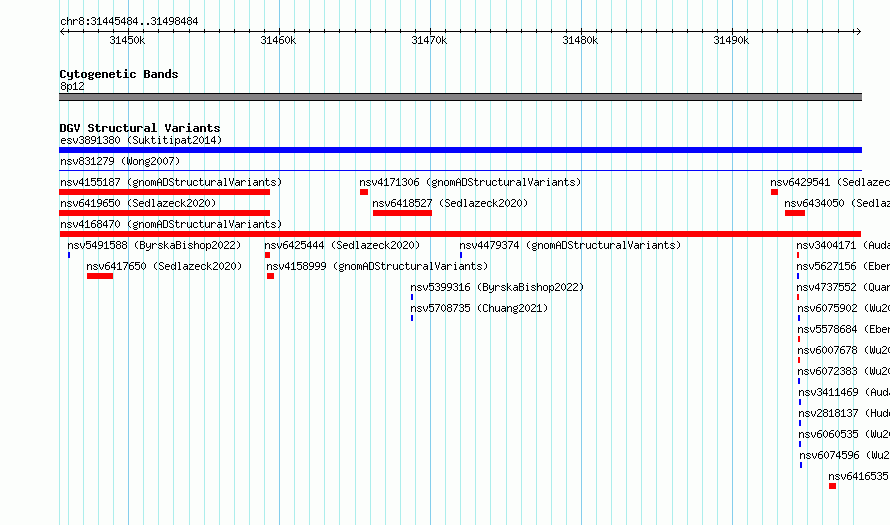Select nsv5399316 (ByrskaBishop2022) label
The width and height of the screenshot is (890, 525).
pyautogui.click(x=497, y=287)
